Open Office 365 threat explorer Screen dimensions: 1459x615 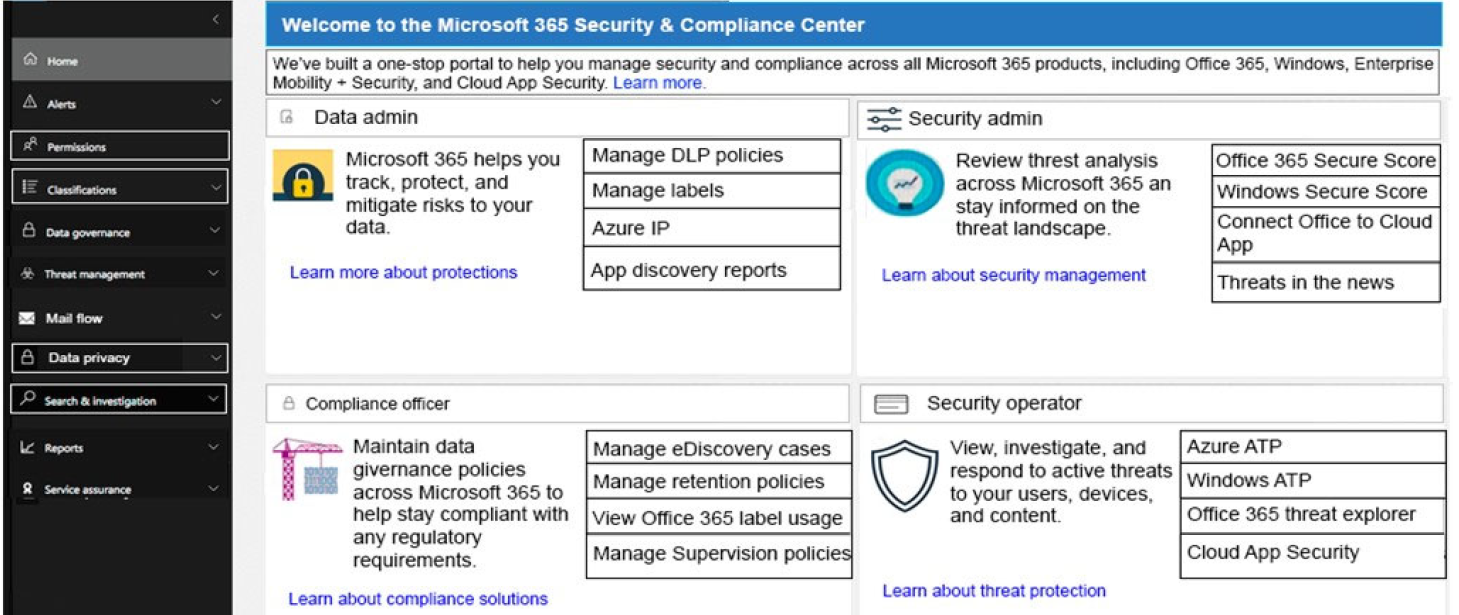[x=1313, y=515]
